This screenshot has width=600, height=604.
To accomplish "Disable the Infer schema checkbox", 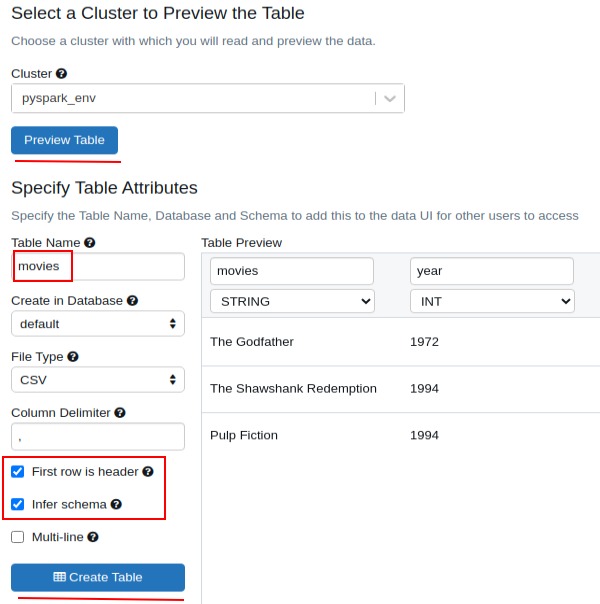I will (x=18, y=505).
